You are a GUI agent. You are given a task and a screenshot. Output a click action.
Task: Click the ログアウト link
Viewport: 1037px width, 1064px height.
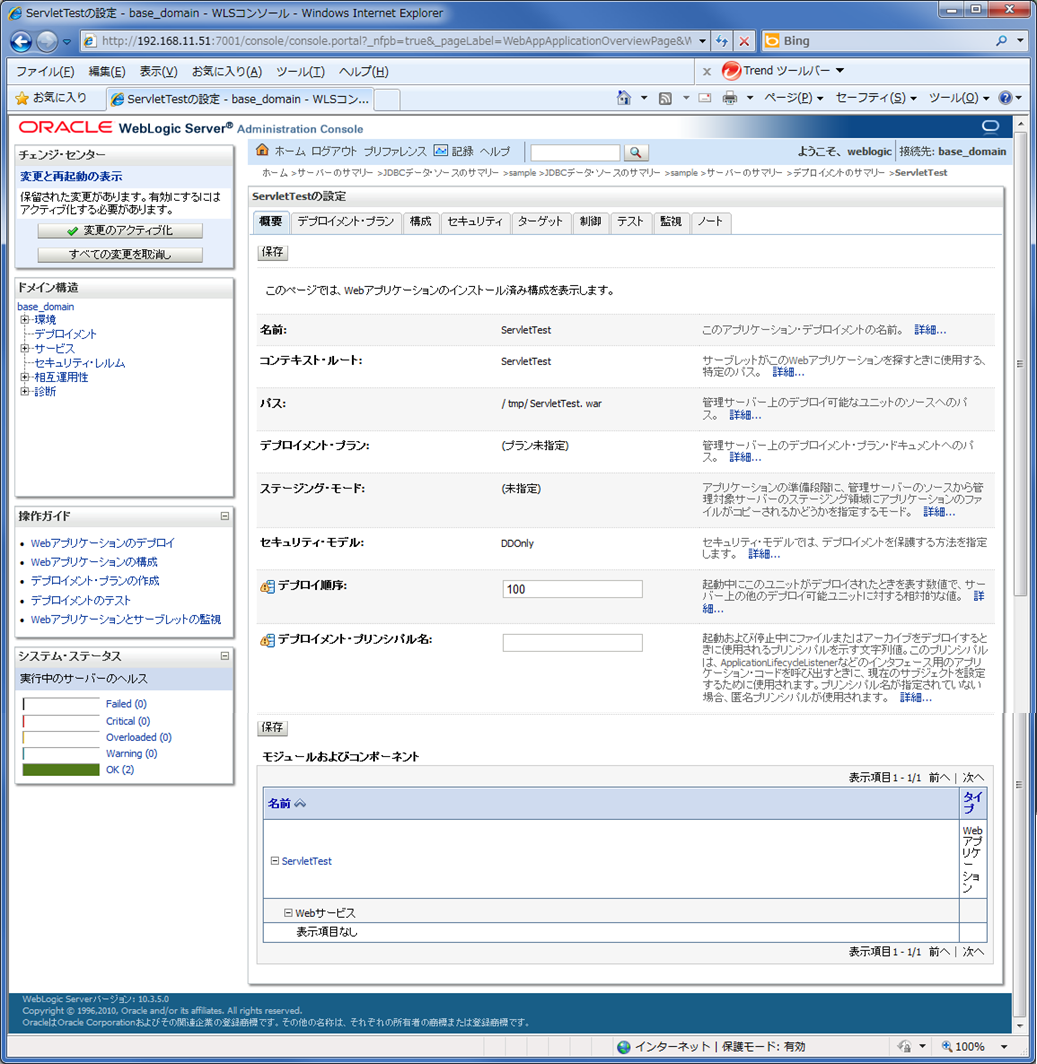click(x=334, y=151)
